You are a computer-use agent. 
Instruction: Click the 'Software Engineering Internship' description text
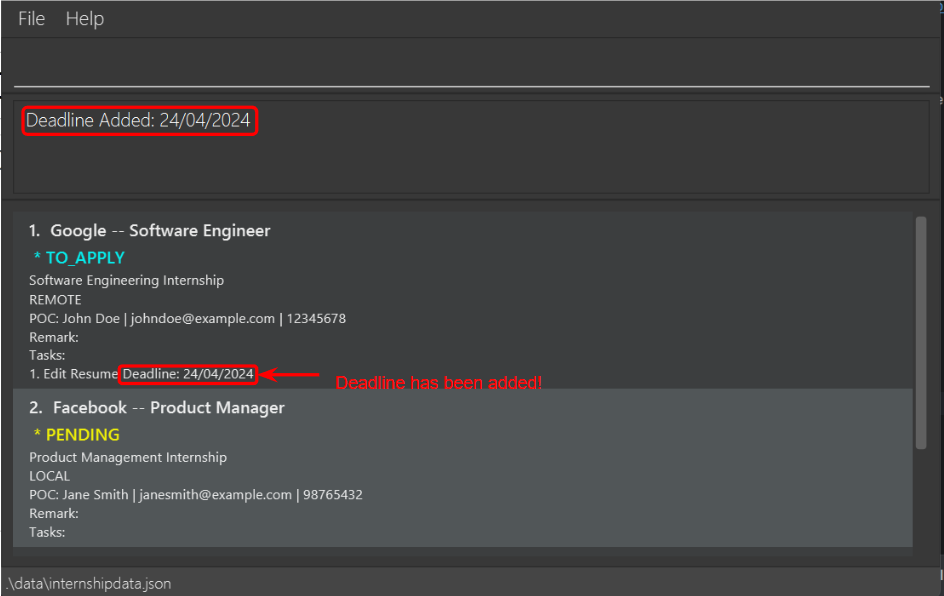point(126,281)
